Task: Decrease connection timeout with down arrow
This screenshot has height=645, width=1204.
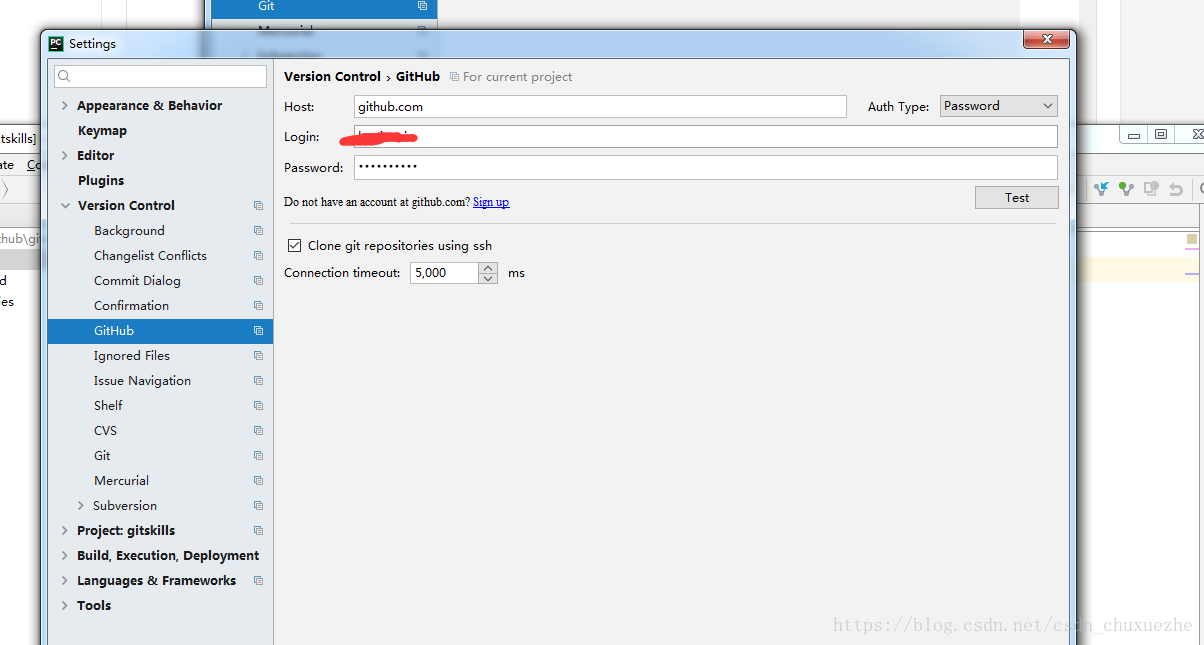Action: (488, 278)
